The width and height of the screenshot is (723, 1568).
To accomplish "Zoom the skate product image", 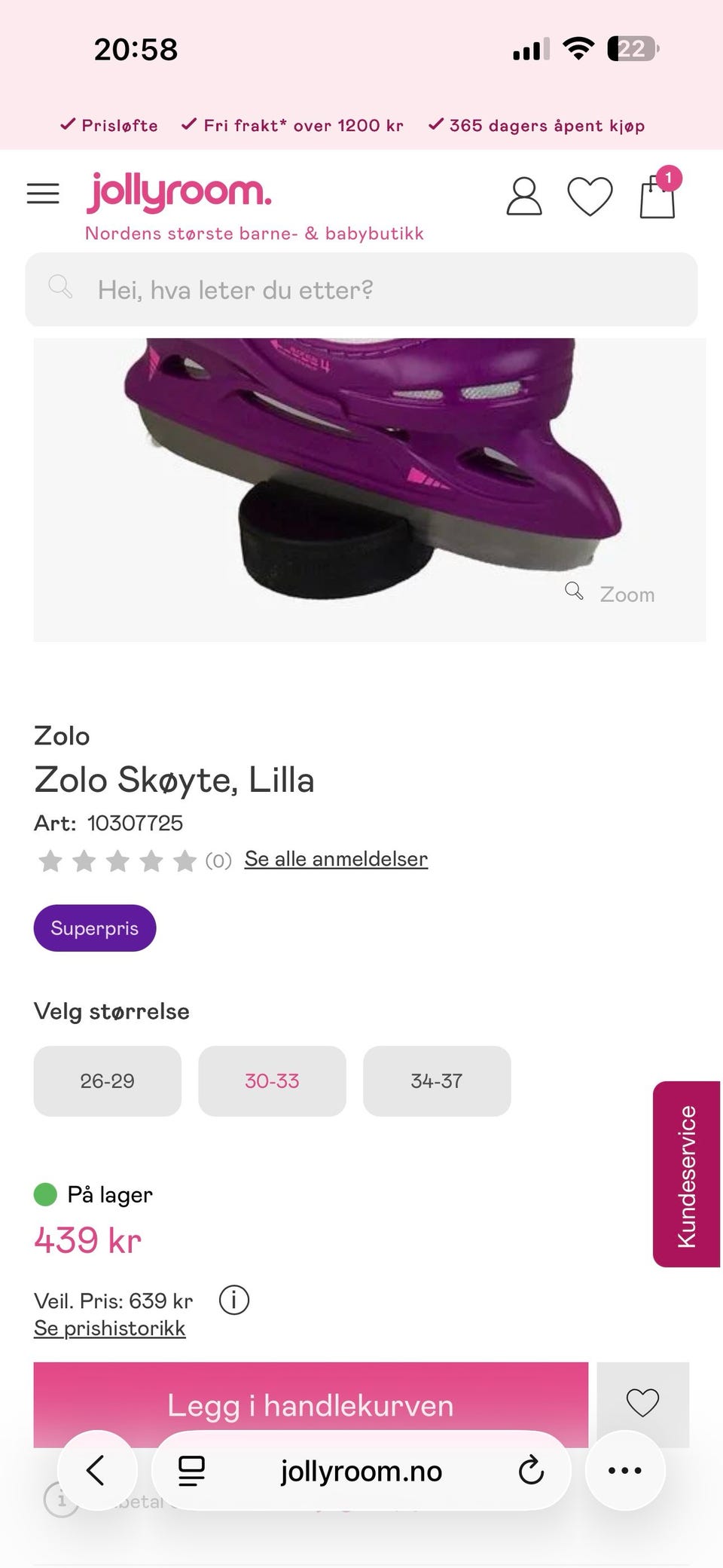I will pos(611,594).
